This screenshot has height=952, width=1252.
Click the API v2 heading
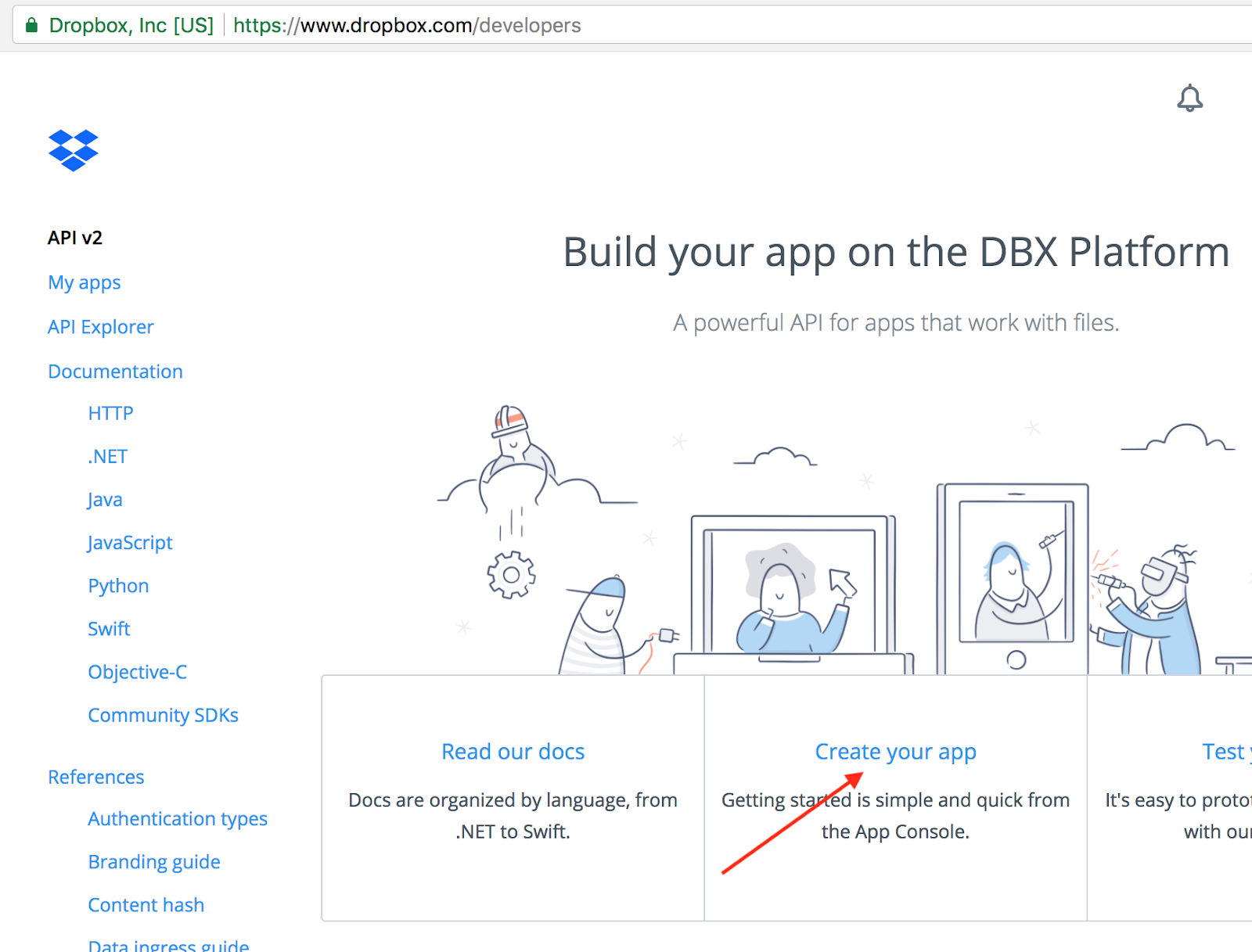(75, 238)
